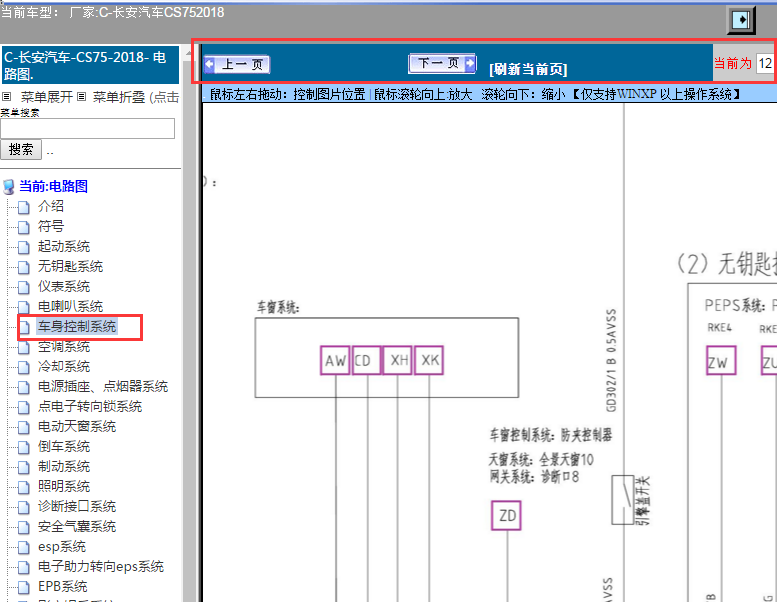The height and width of the screenshot is (602, 777).
Task: Click the page icon next to 安全气囊系统
Action: pos(24,528)
